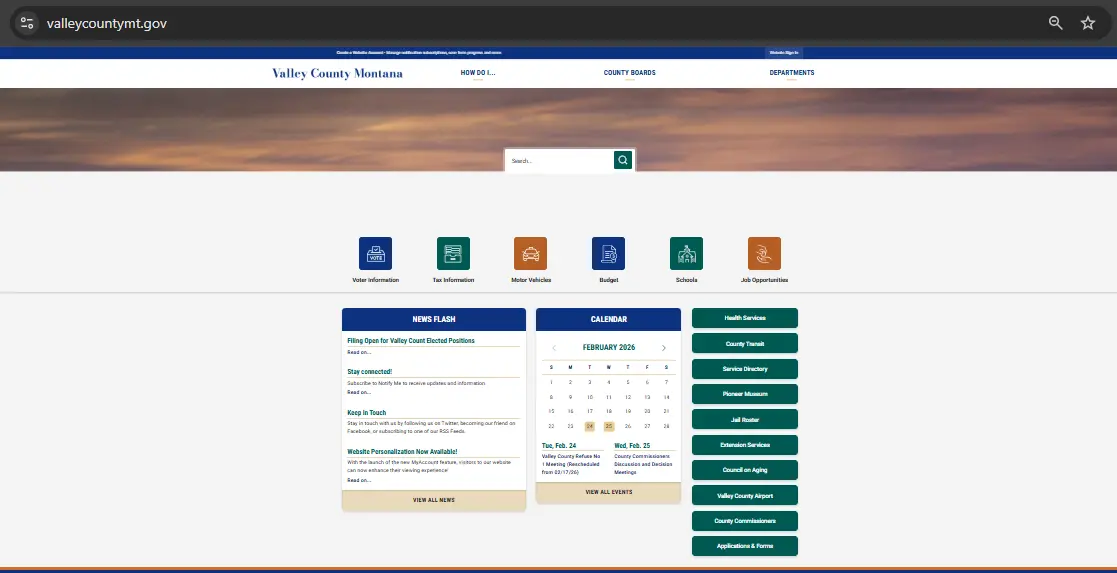Click the browser zoom magnifier icon

click(1055, 23)
